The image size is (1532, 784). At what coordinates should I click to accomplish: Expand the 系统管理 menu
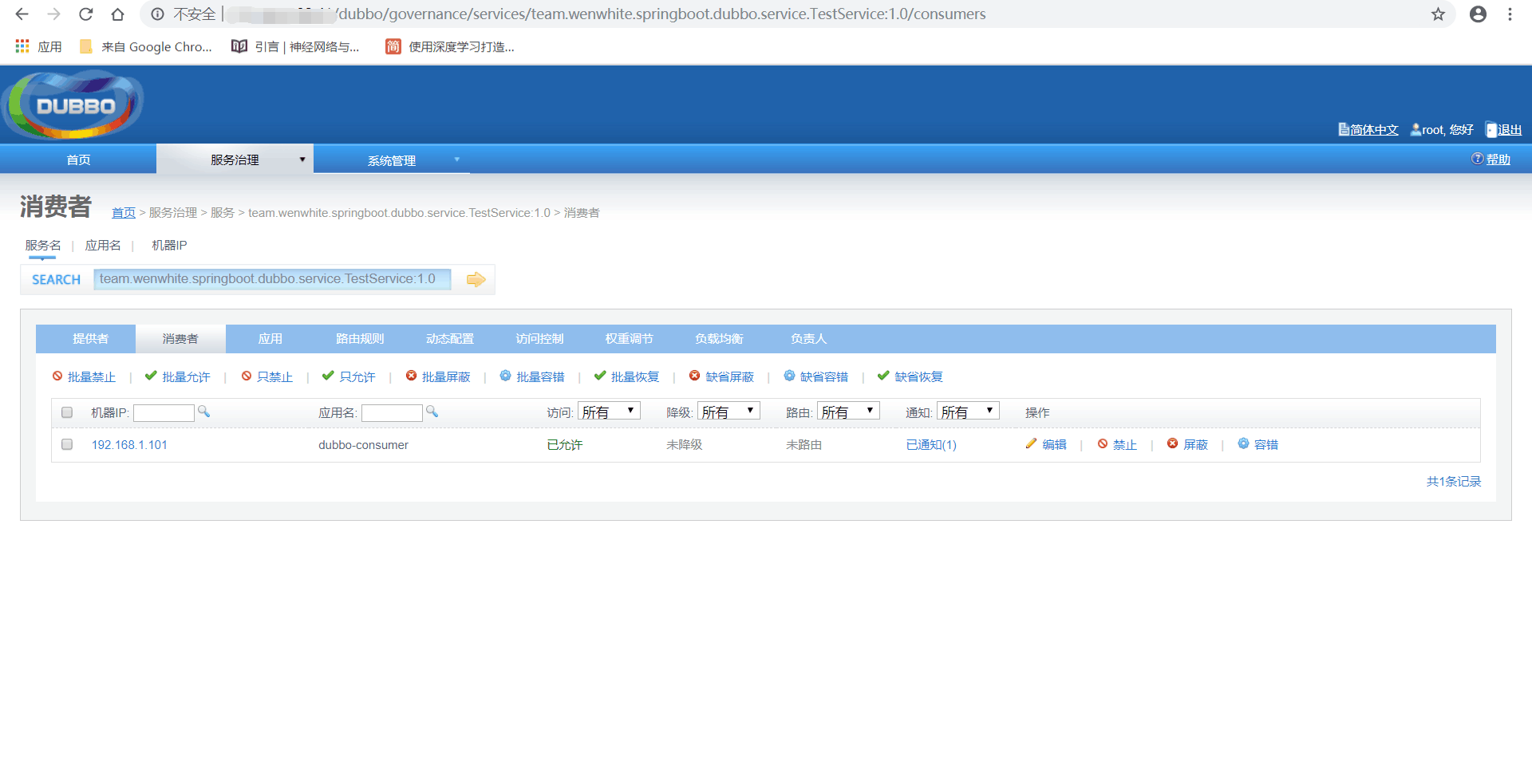coord(392,160)
